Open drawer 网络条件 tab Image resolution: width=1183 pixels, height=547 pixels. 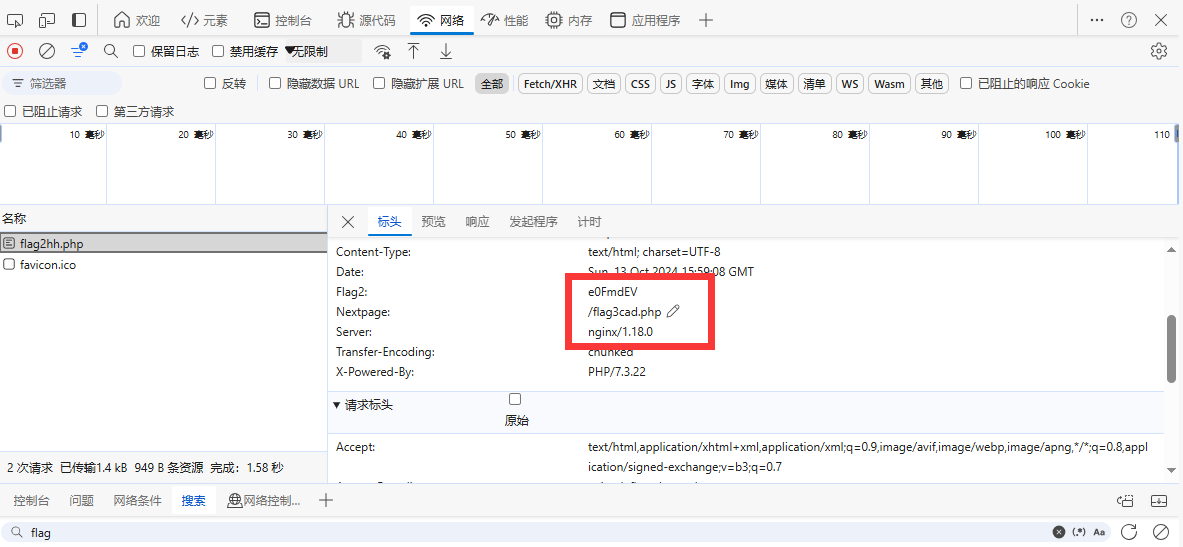[137, 500]
